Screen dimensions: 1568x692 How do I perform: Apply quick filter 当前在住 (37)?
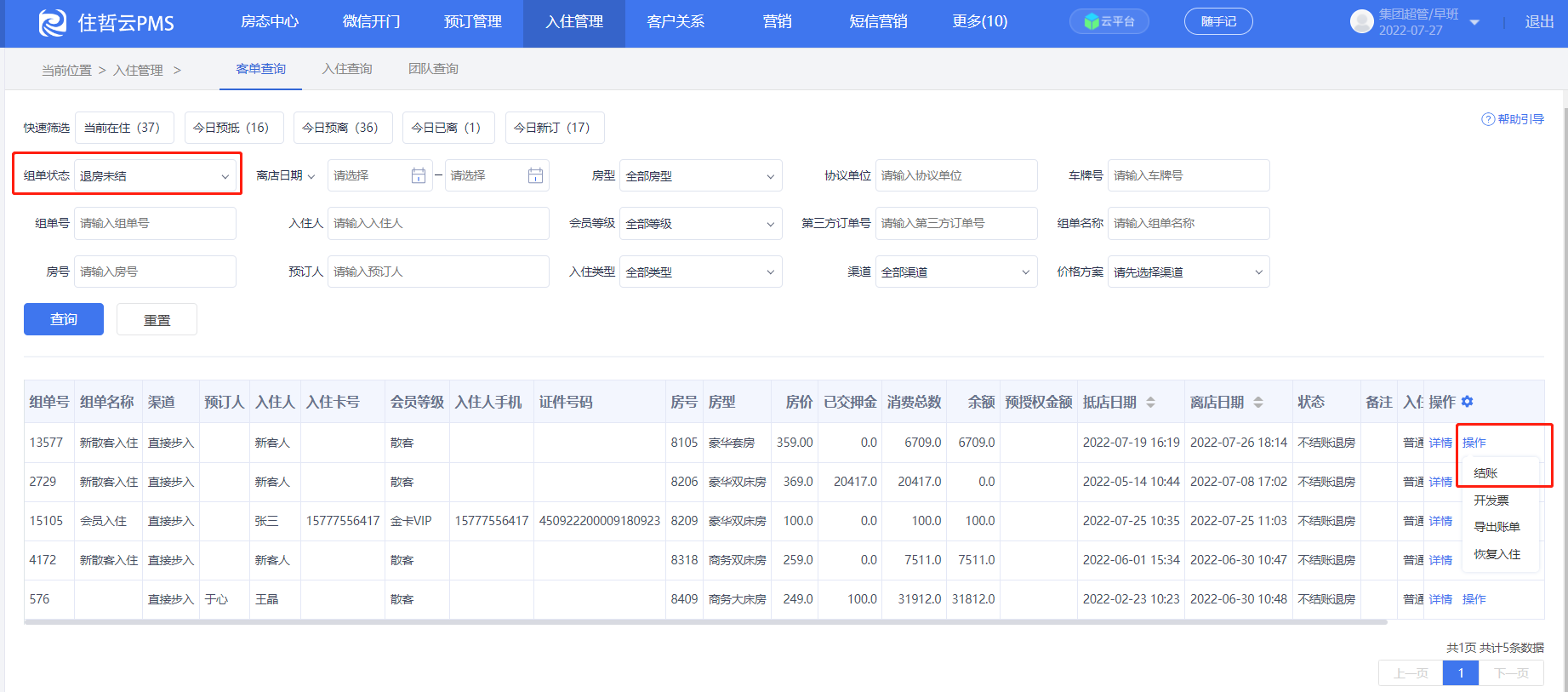click(x=124, y=128)
